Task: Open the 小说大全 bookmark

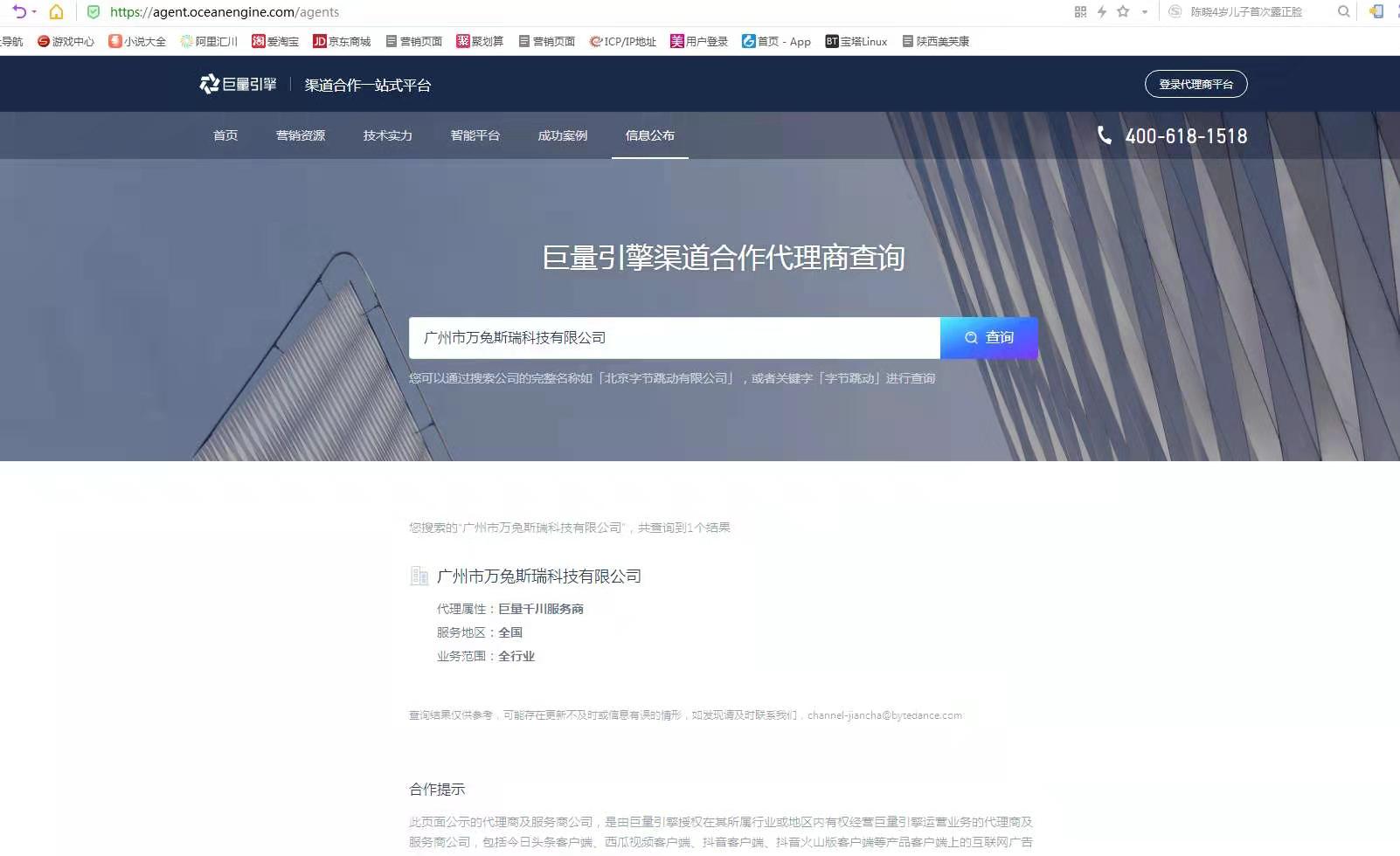Action: coord(137,41)
